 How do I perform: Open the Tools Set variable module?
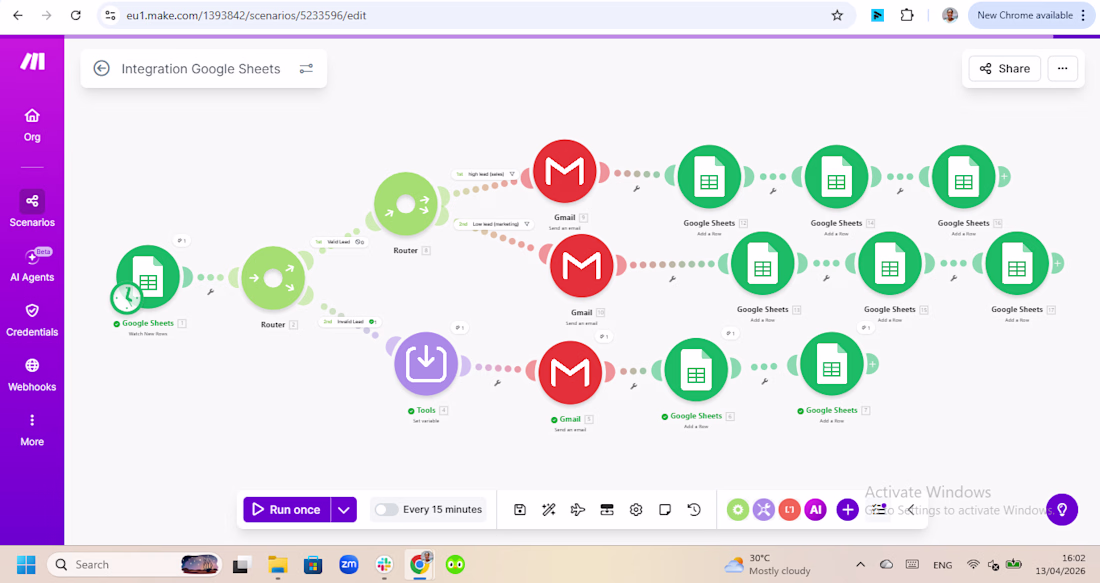click(426, 363)
